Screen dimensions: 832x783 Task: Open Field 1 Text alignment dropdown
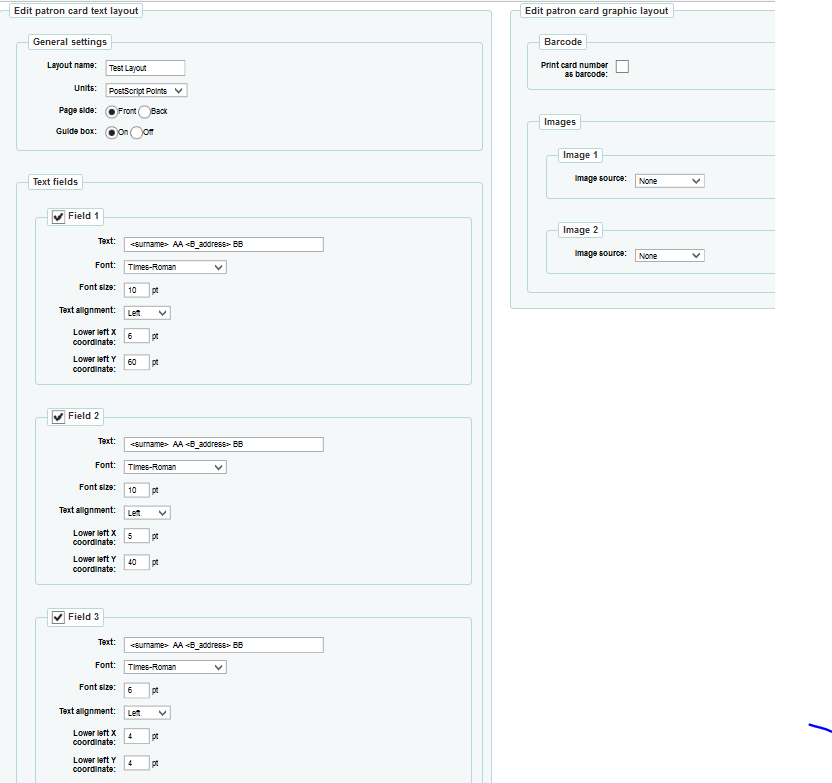click(147, 313)
